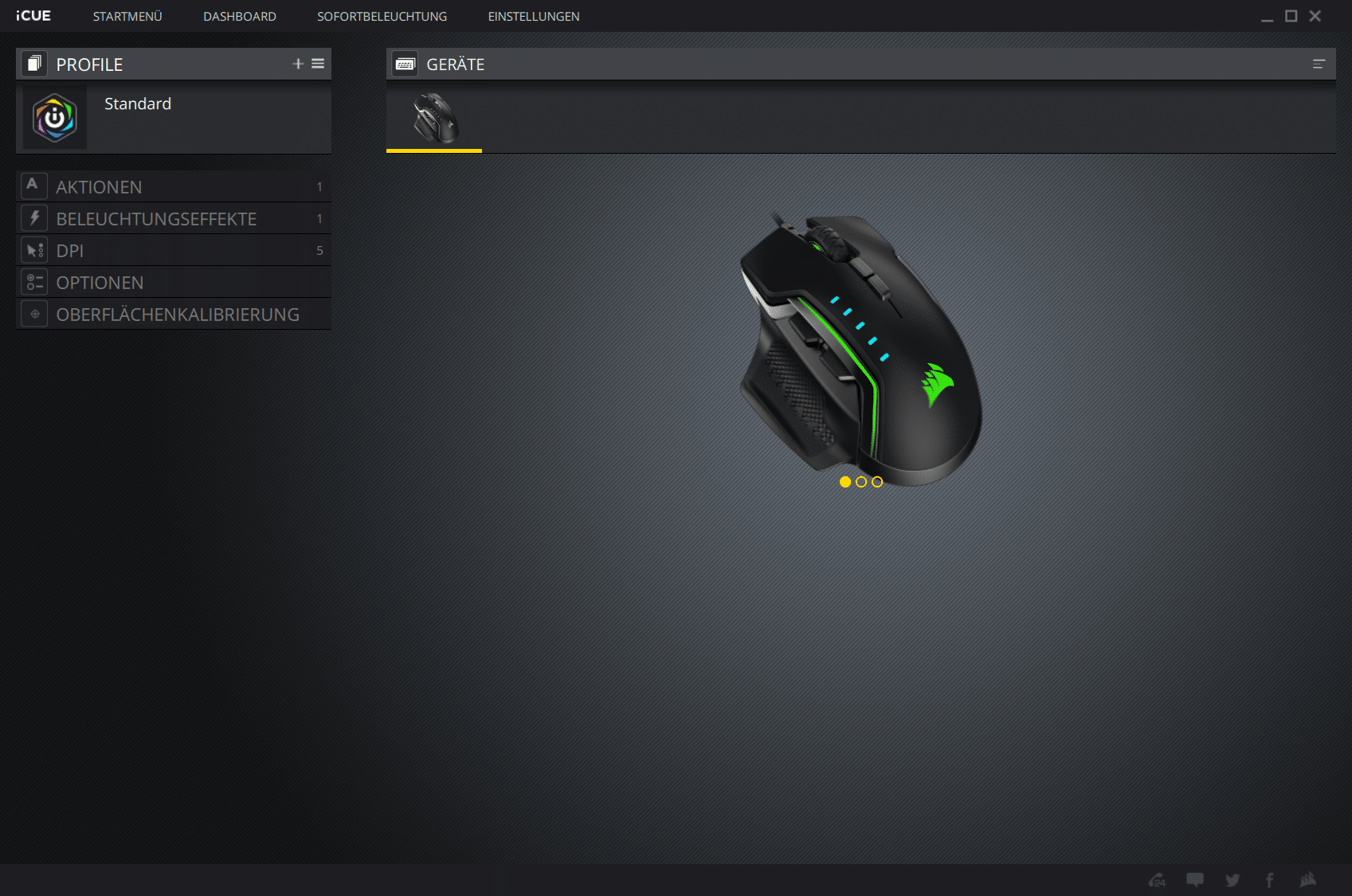Open the DPI settings section
The image size is (1352, 896).
70,251
